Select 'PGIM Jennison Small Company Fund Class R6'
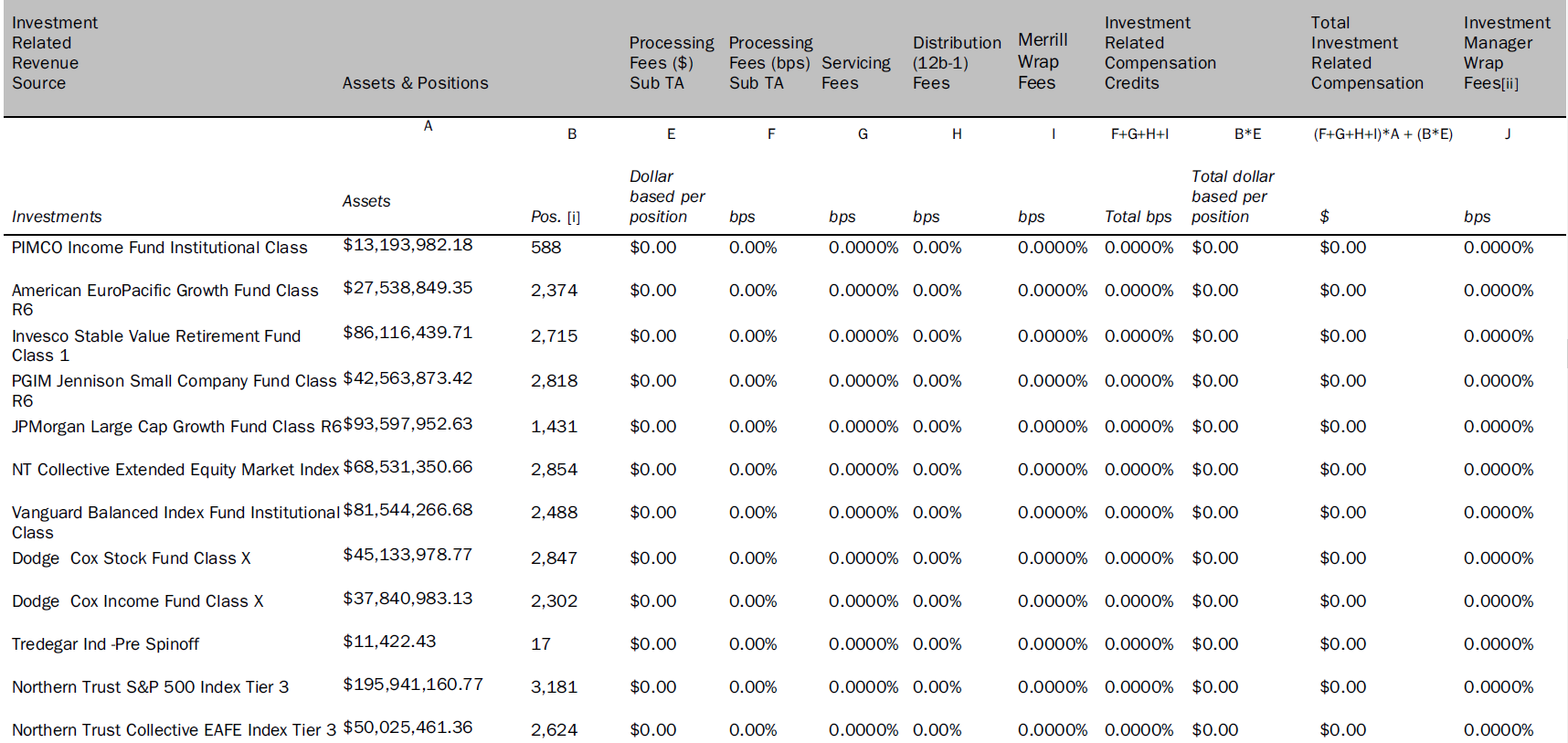This screenshot has height=743, width=1568. [175, 390]
